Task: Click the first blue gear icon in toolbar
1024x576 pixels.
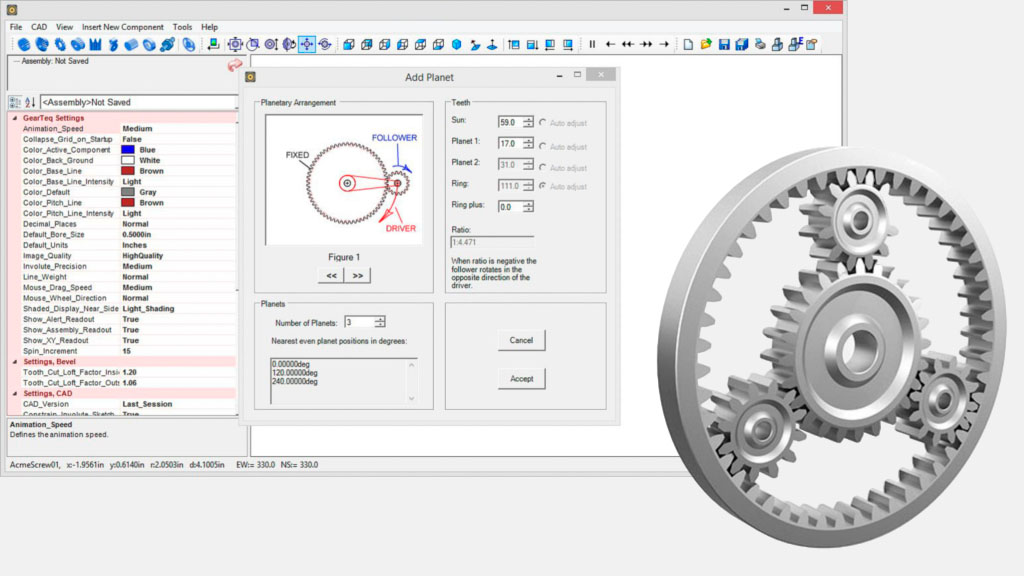Action: click(x=23, y=44)
